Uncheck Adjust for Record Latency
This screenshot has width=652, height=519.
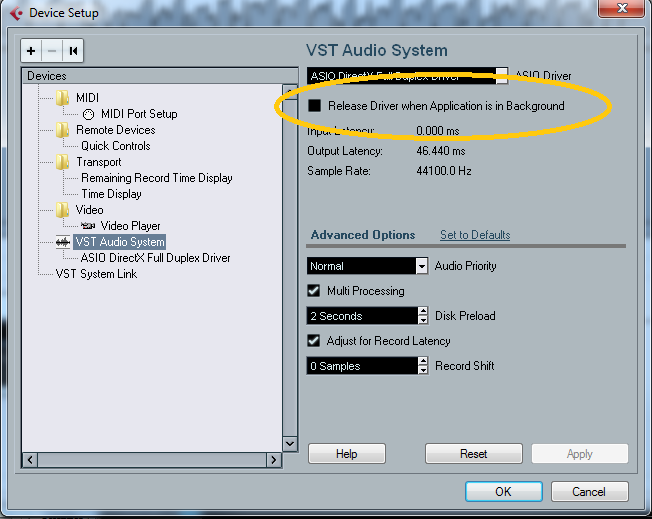314,341
